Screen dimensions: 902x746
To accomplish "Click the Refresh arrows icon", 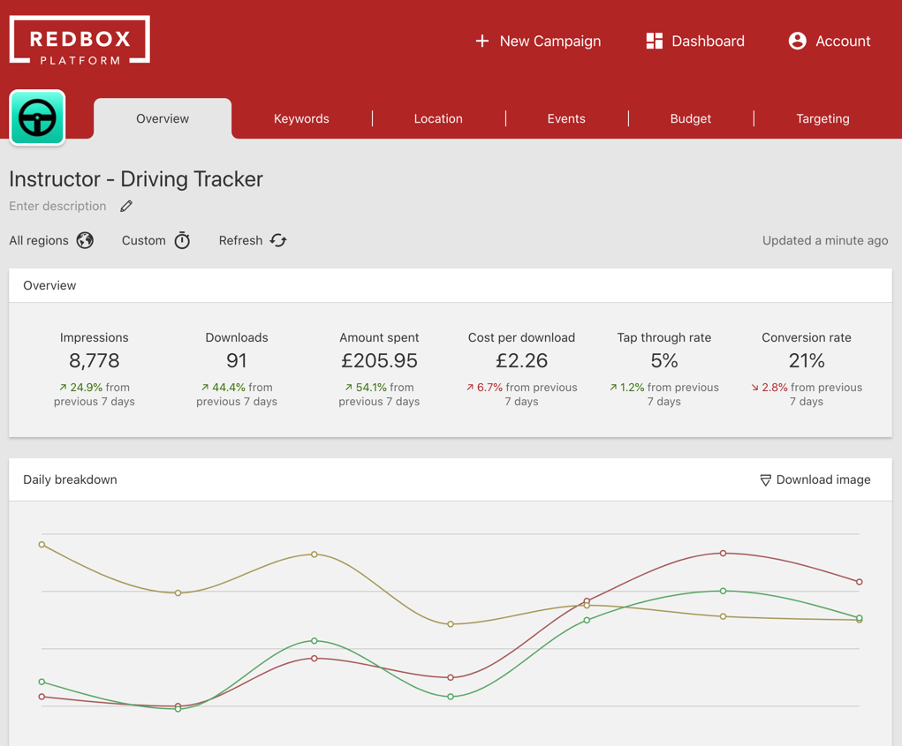I will [278, 240].
